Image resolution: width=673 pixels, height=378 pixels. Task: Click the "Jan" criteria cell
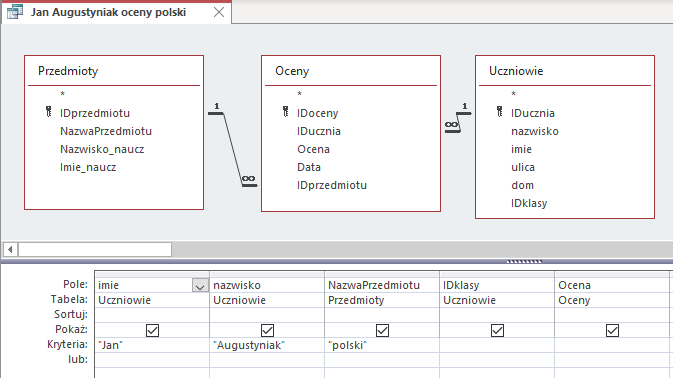tap(152, 345)
